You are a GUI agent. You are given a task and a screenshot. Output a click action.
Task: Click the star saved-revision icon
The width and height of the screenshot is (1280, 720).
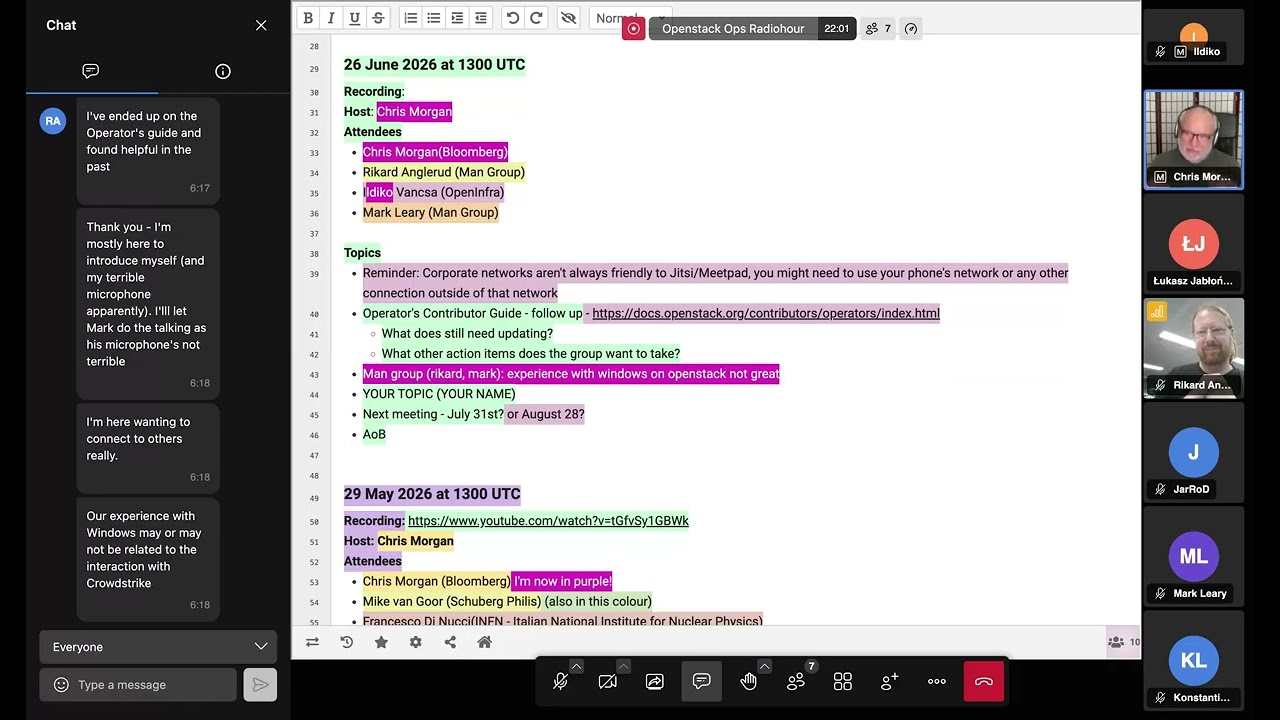[381, 642]
